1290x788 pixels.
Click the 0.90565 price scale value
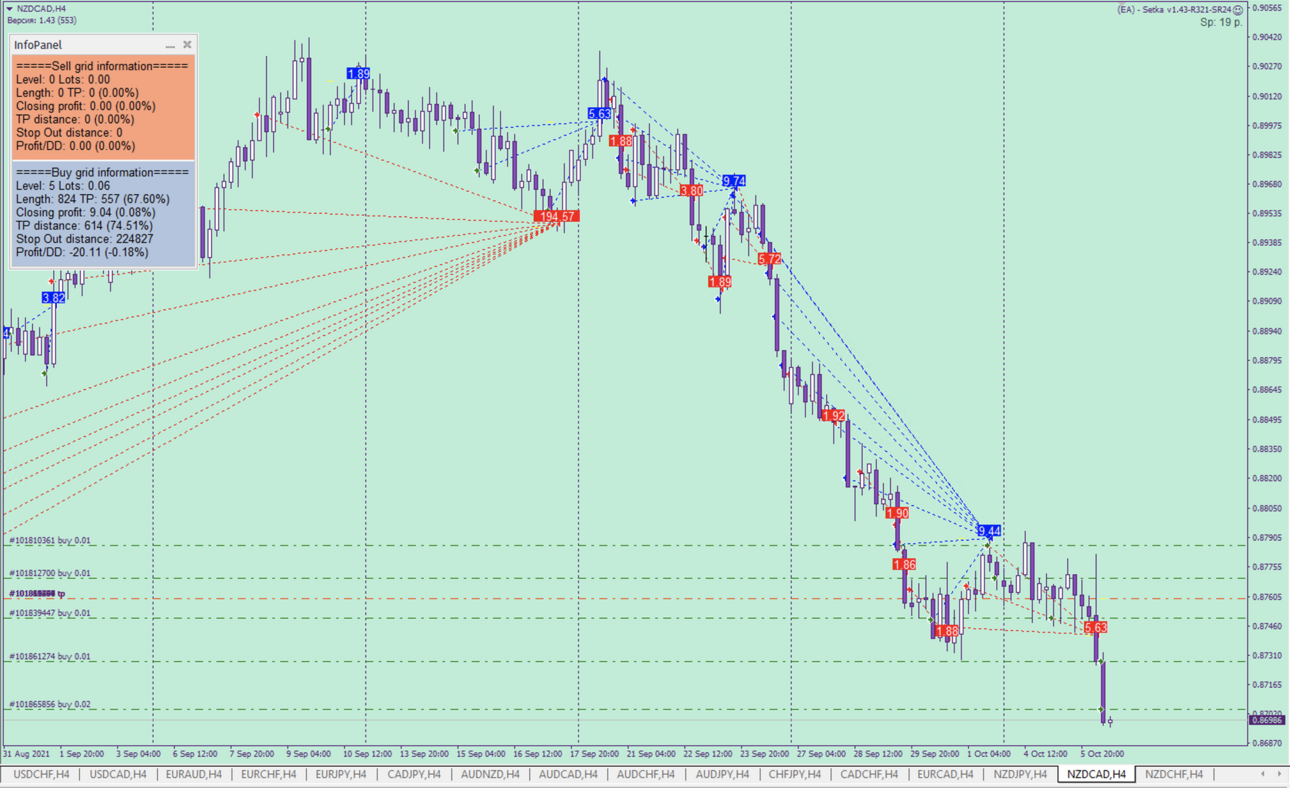[1267, 8]
